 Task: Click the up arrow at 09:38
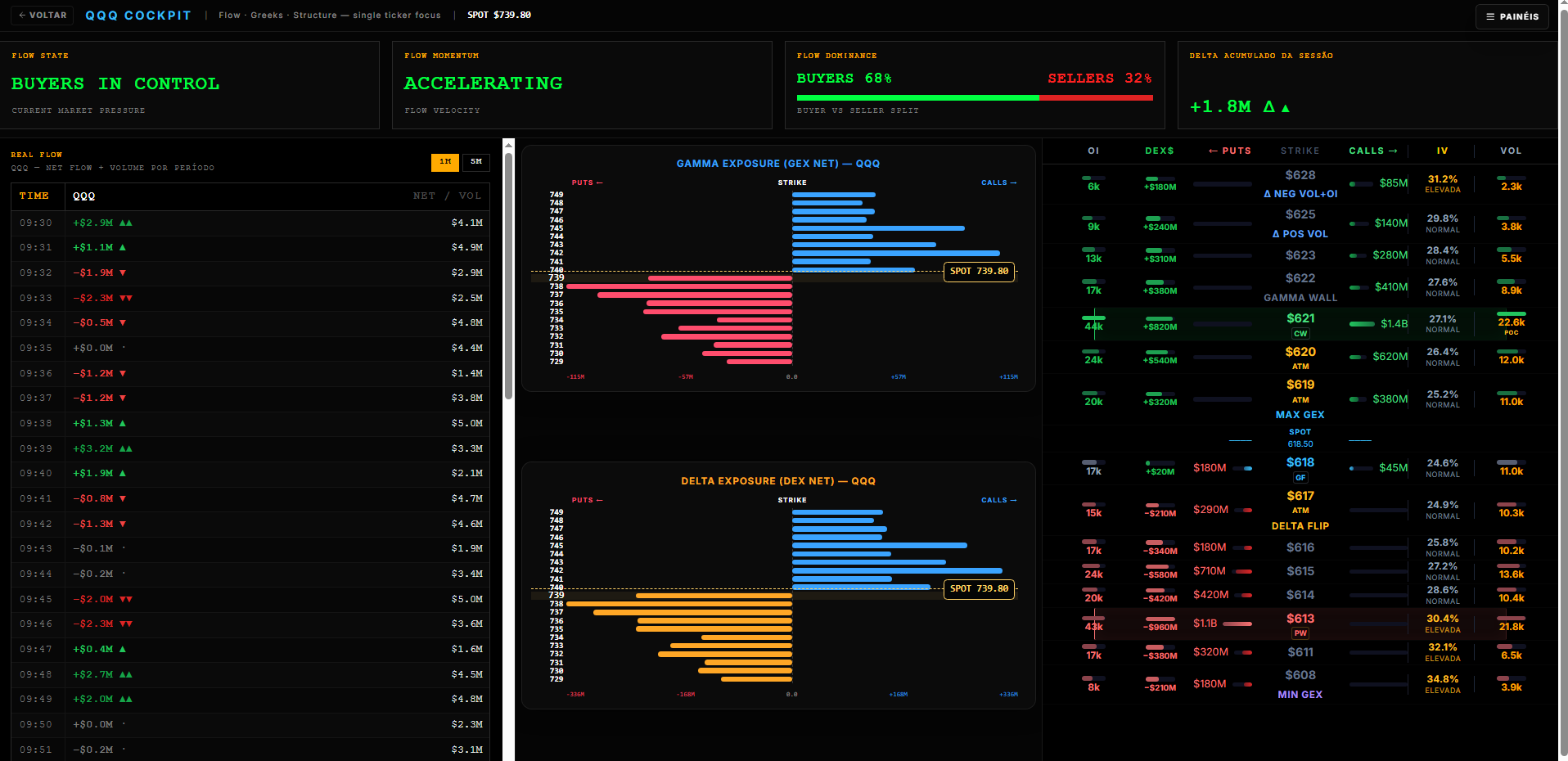[123, 423]
